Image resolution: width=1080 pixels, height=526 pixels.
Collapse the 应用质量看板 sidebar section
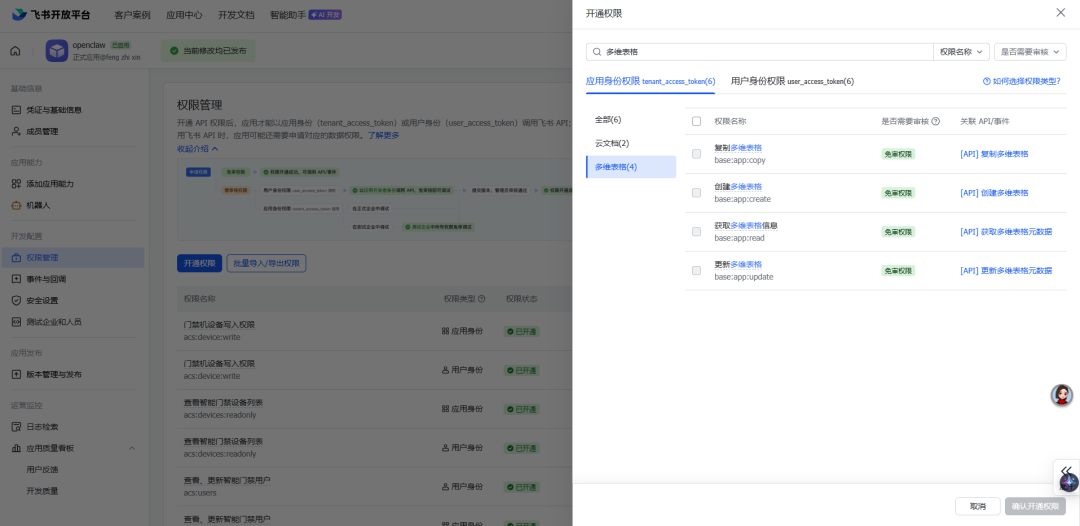(132, 448)
